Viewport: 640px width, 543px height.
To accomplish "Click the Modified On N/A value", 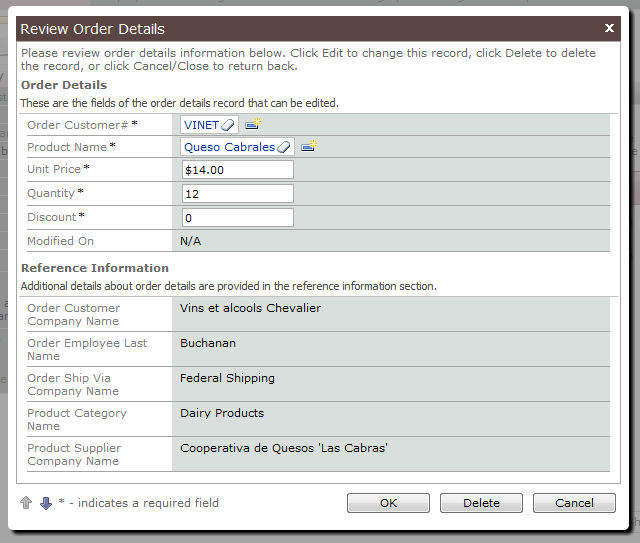I will (x=191, y=241).
